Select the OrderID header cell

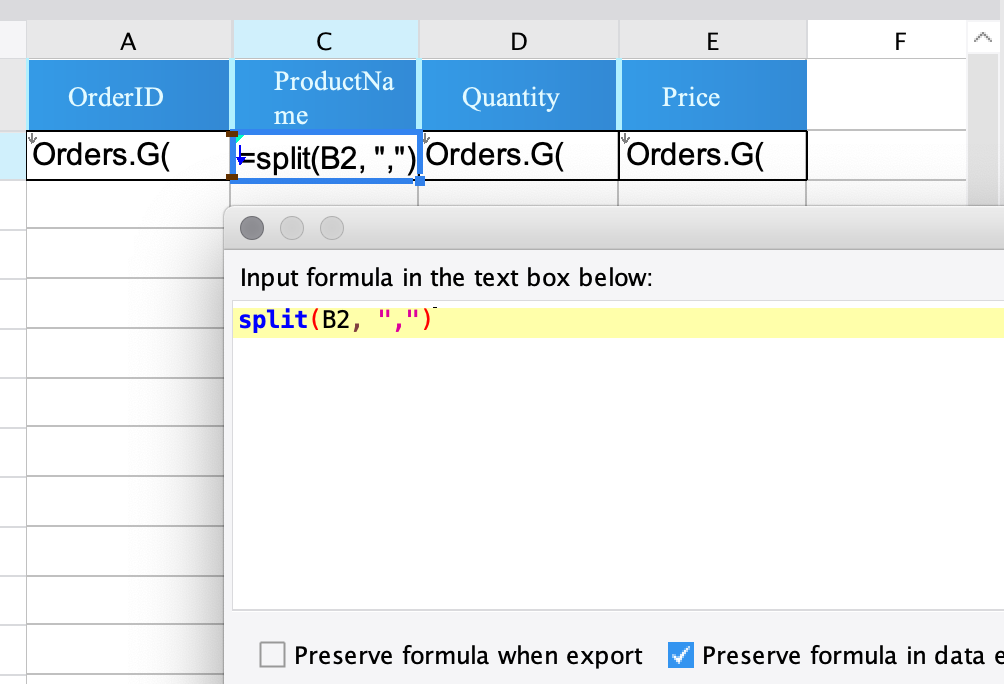click(x=115, y=96)
